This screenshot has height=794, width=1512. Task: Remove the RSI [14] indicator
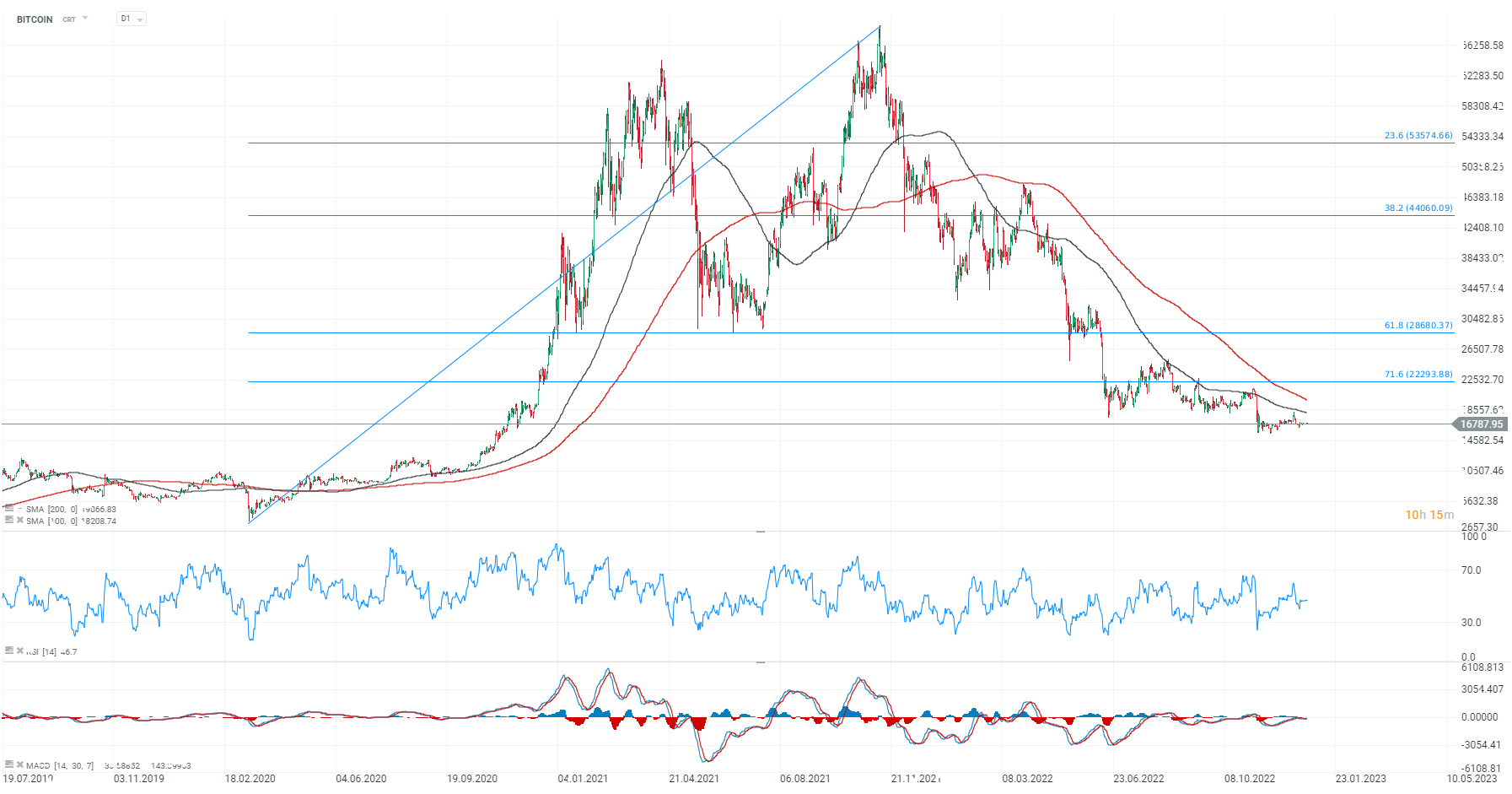click(20, 651)
